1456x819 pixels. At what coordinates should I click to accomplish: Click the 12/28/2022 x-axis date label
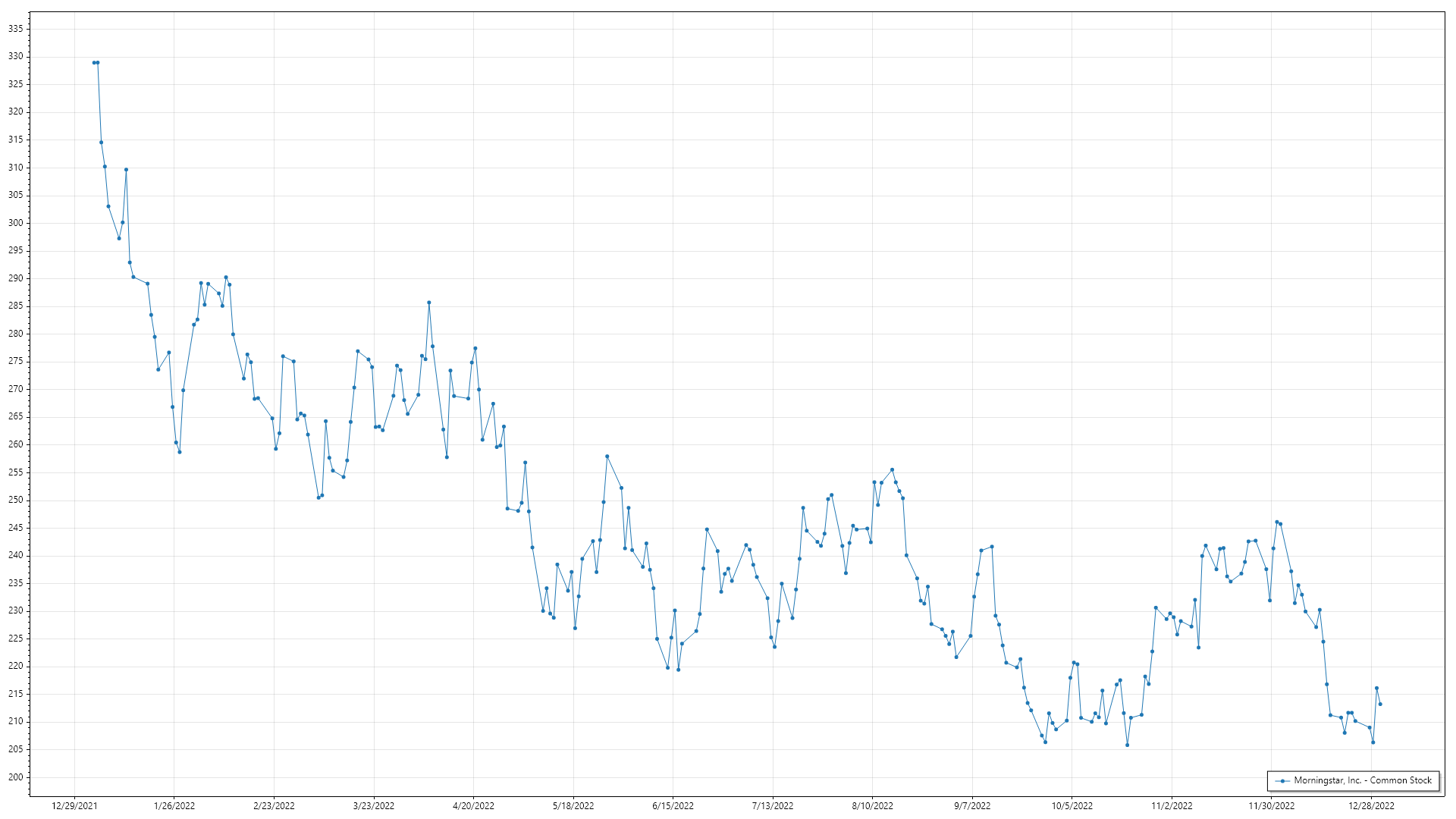pyautogui.click(x=1371, y=806)
